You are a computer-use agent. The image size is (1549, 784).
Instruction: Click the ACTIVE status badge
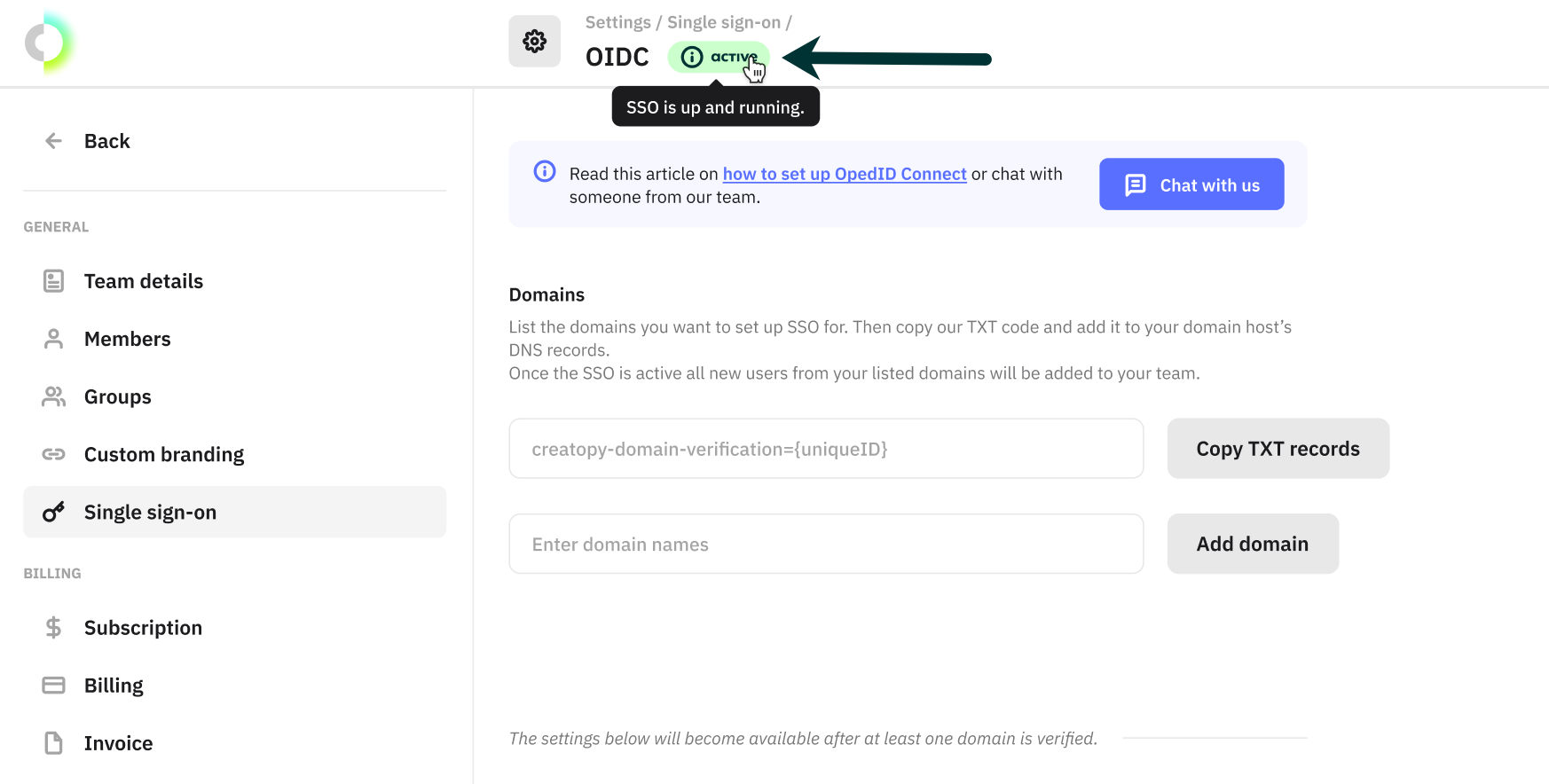719,58
